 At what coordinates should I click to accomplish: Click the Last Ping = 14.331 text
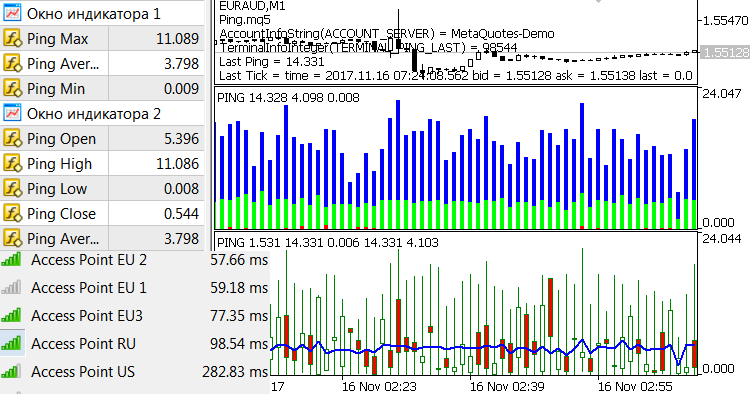tap(272, 62)
